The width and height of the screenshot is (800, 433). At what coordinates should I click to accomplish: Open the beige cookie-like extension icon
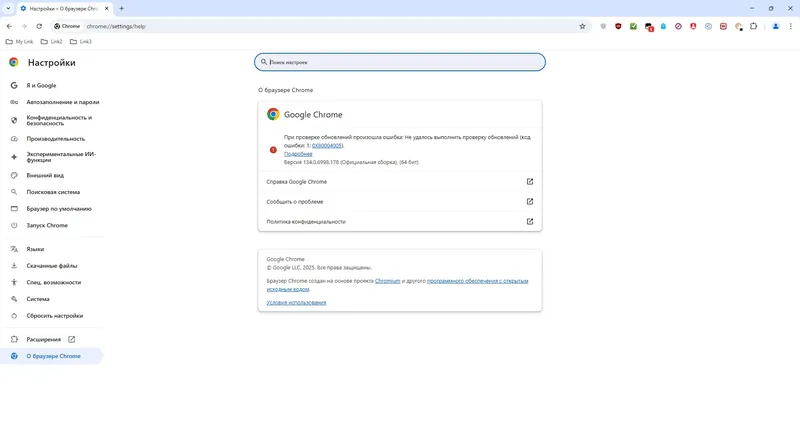click(x=738, y=27)
